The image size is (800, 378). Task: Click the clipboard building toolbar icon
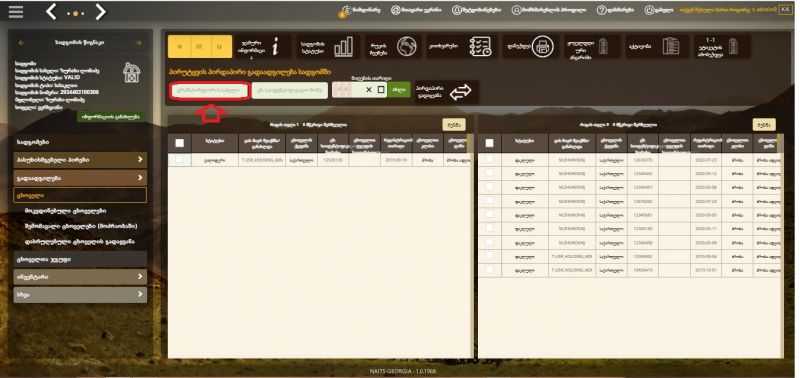(671, 47)
